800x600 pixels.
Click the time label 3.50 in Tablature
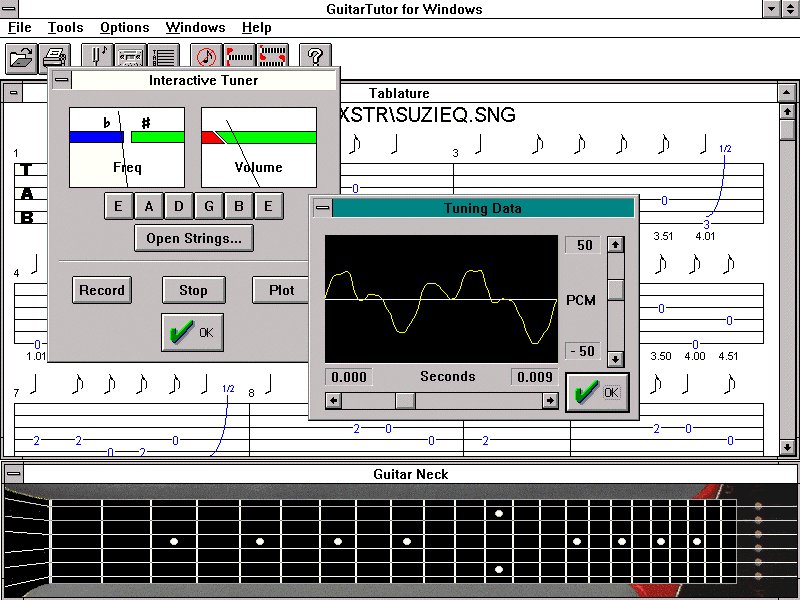tap(661, 356)
